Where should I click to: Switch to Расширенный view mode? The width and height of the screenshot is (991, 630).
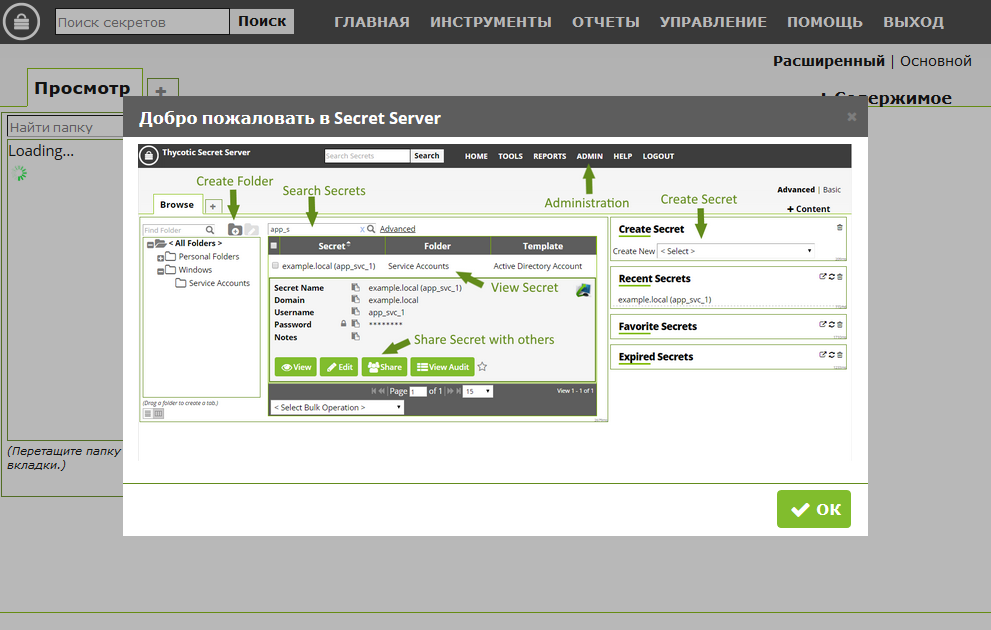coord(829,61)
